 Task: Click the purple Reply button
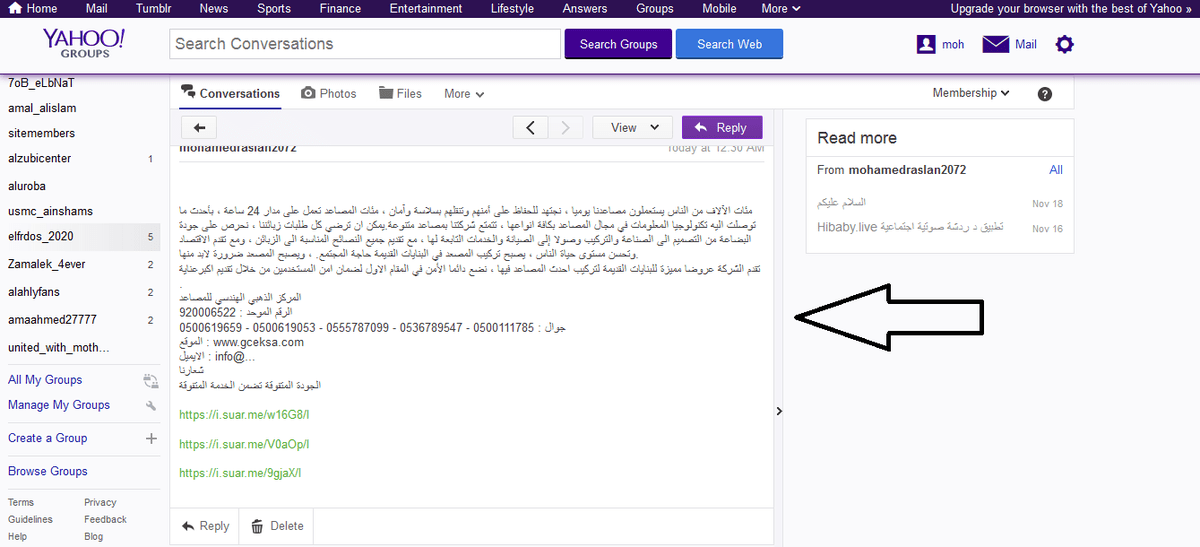point(721,128)
